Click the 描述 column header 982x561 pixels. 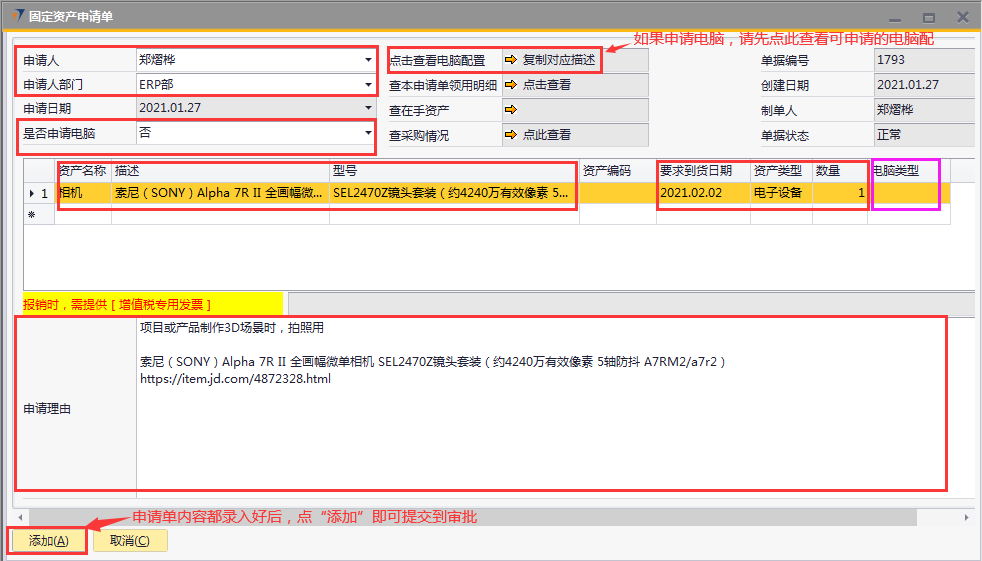[x=220, y=171]
